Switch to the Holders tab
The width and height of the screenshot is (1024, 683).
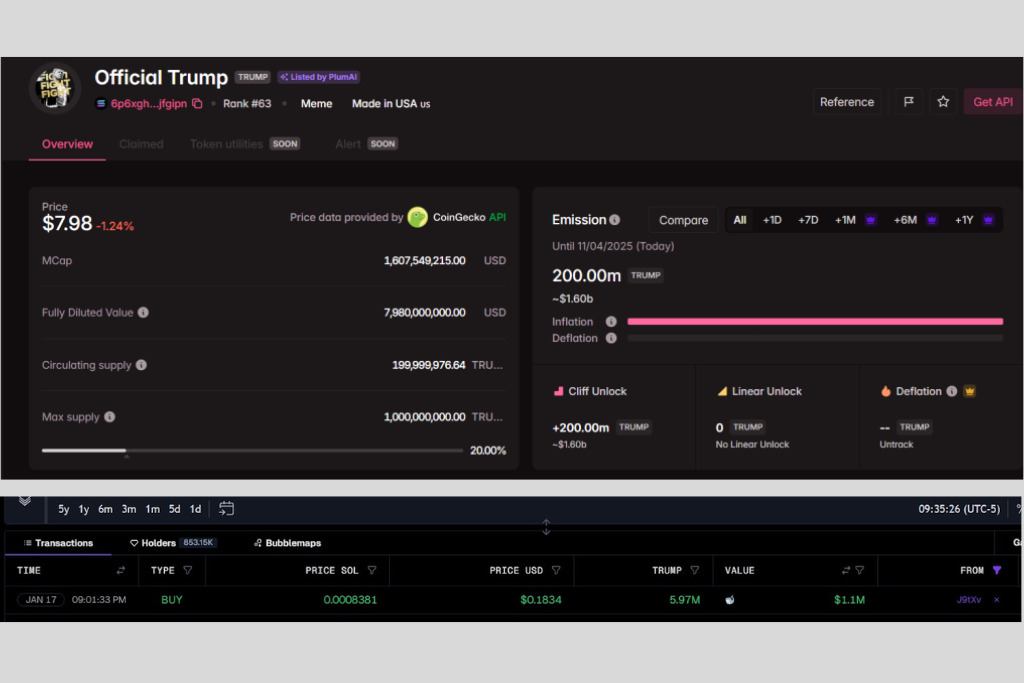[172, 543]
